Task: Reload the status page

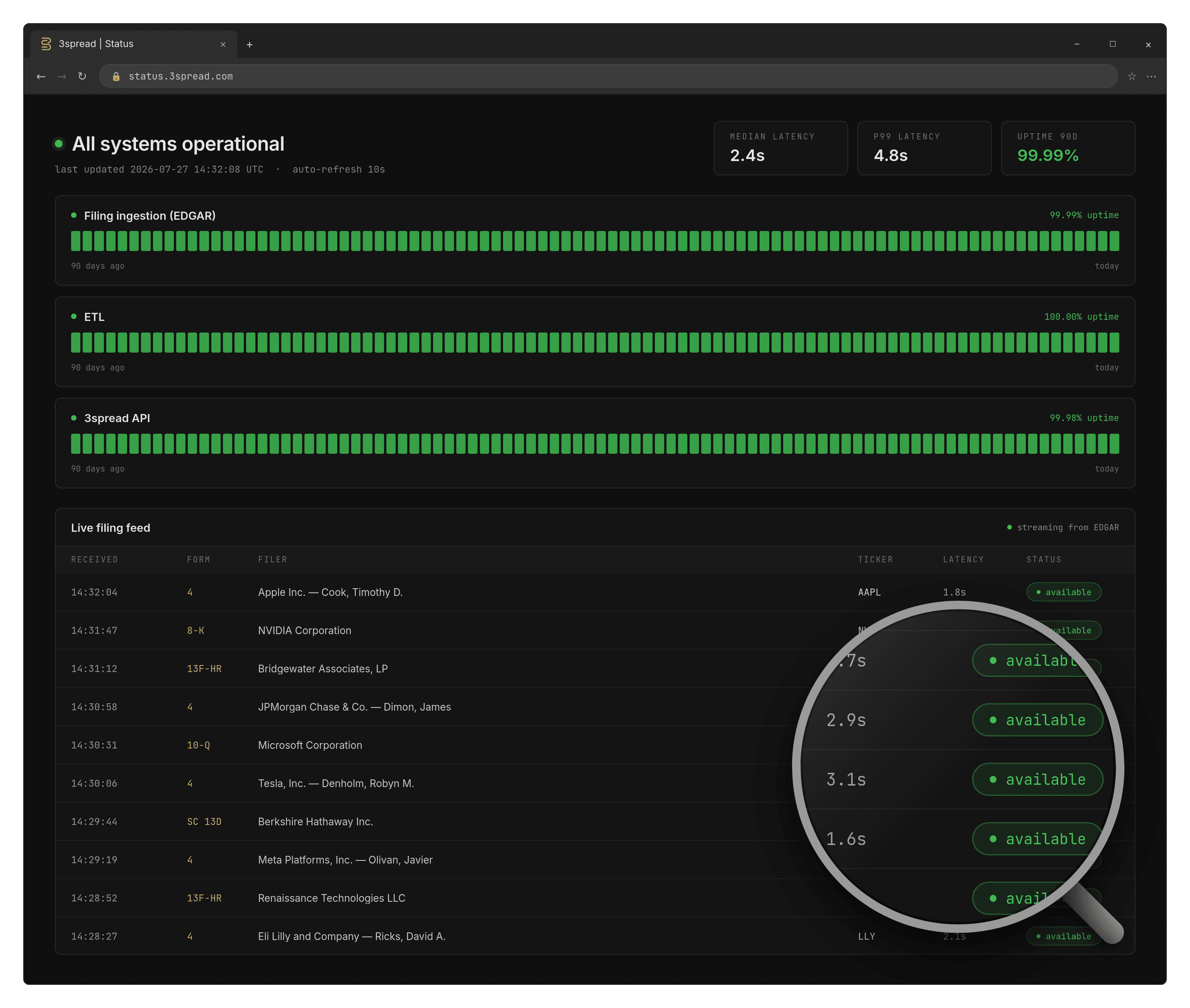Action: click(82, 76)
